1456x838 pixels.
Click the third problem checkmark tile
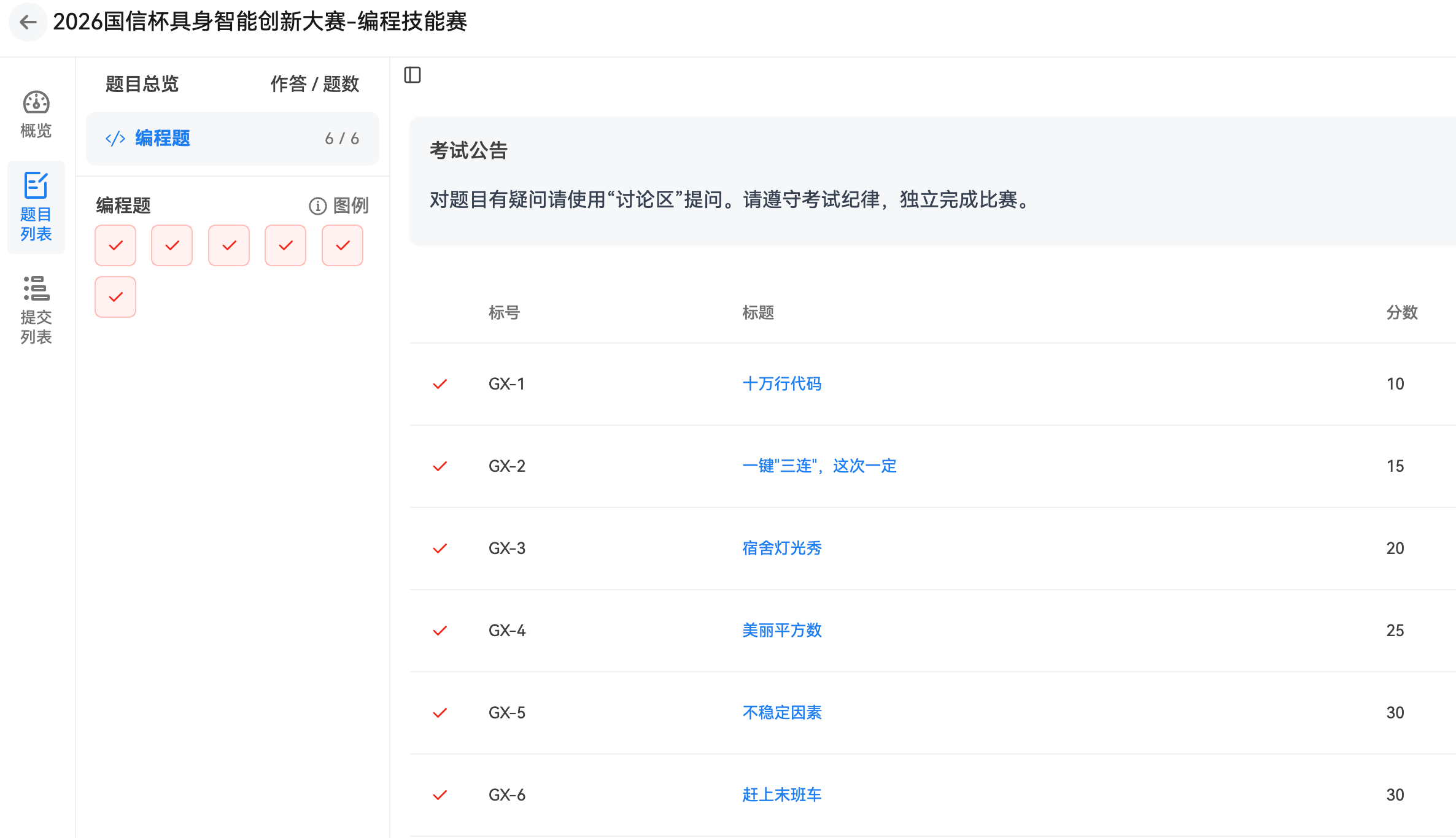pos(229,245)
